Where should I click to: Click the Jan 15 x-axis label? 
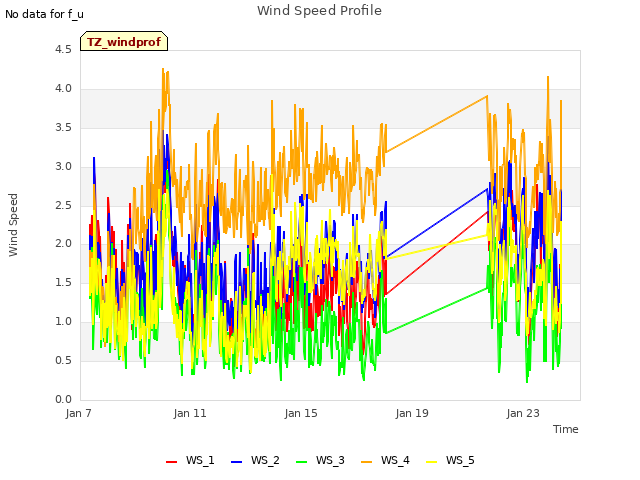click(301, 413)
